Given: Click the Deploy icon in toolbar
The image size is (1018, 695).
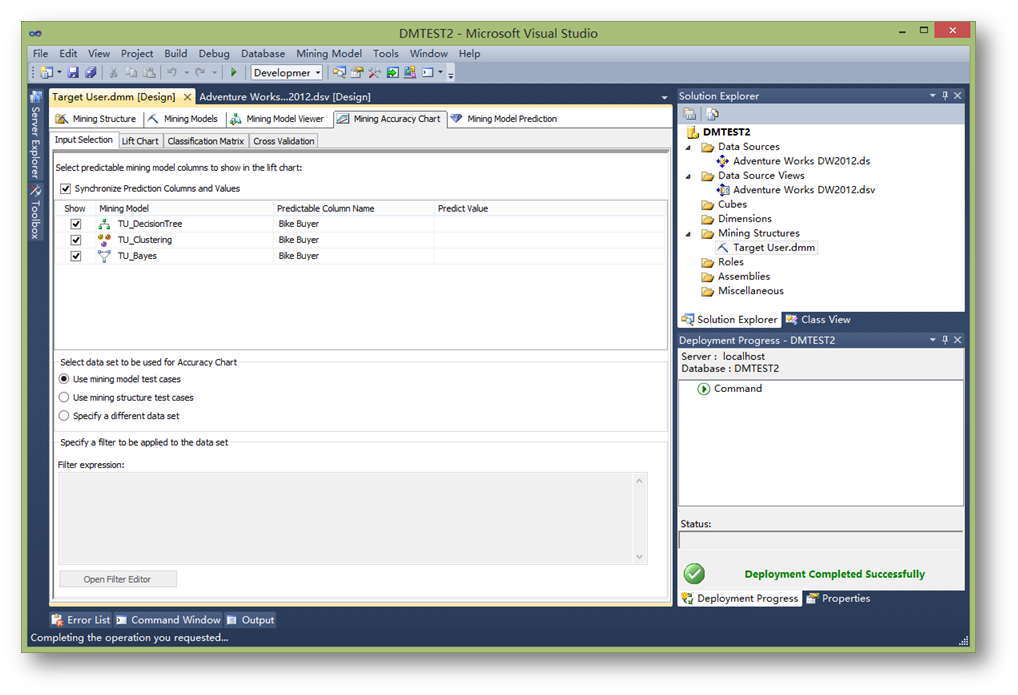Looking at the screenshot, I should [x=393, y=73].
